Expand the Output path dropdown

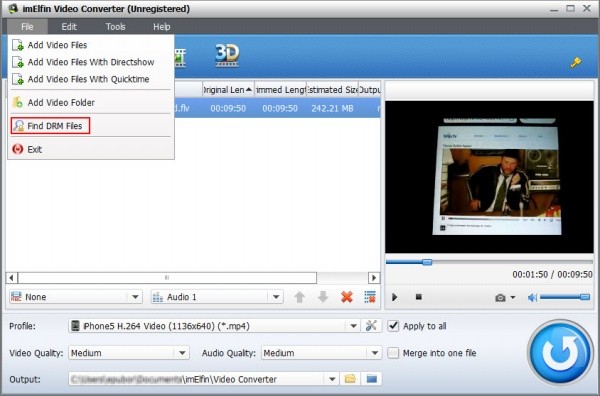(x=332, y=379)
